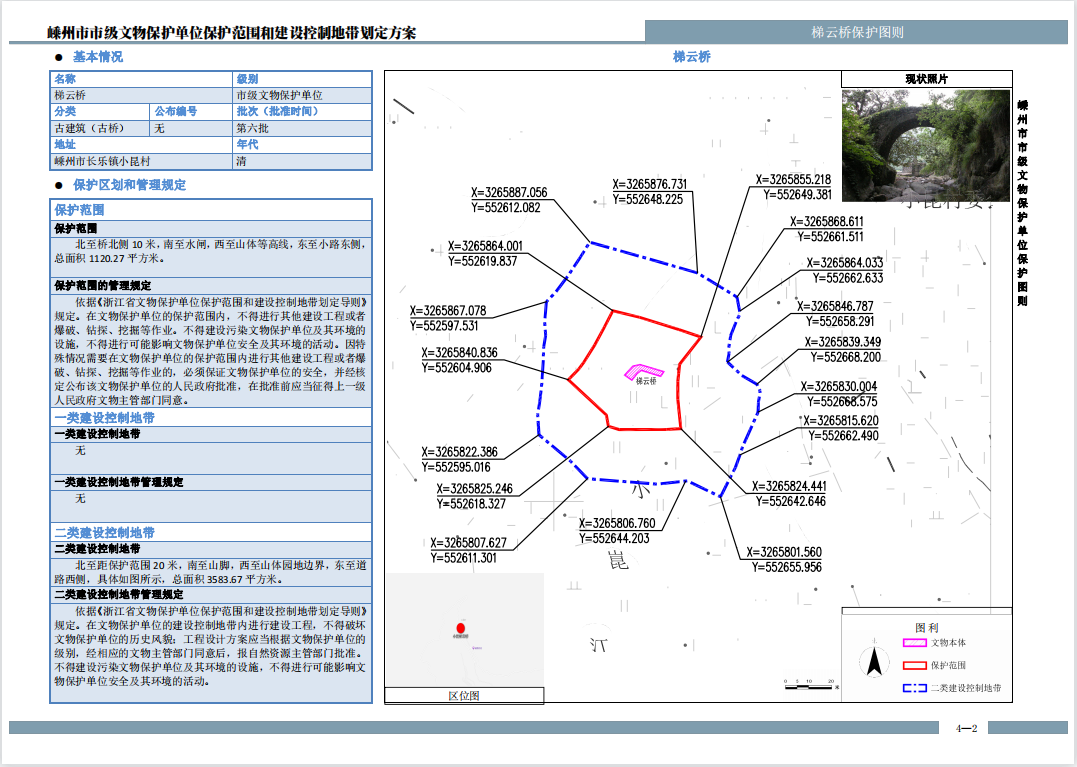Select the 一类建设控制地带 blue heading
This screenshot has height=767, width=1077.
[104, 418]
